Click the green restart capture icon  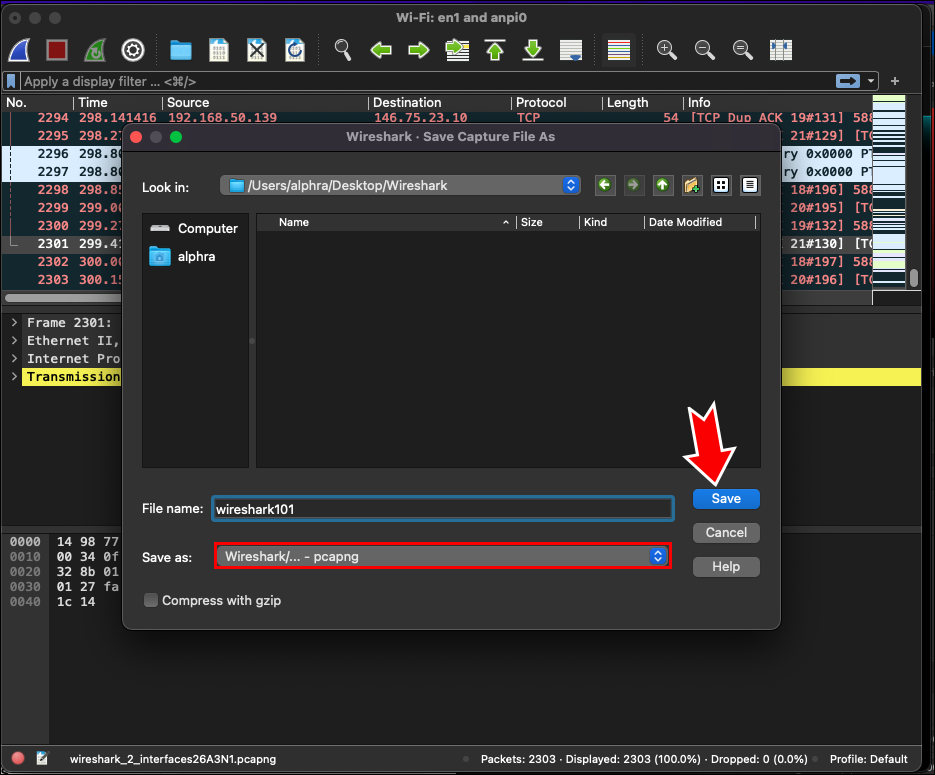click(95, 50)
